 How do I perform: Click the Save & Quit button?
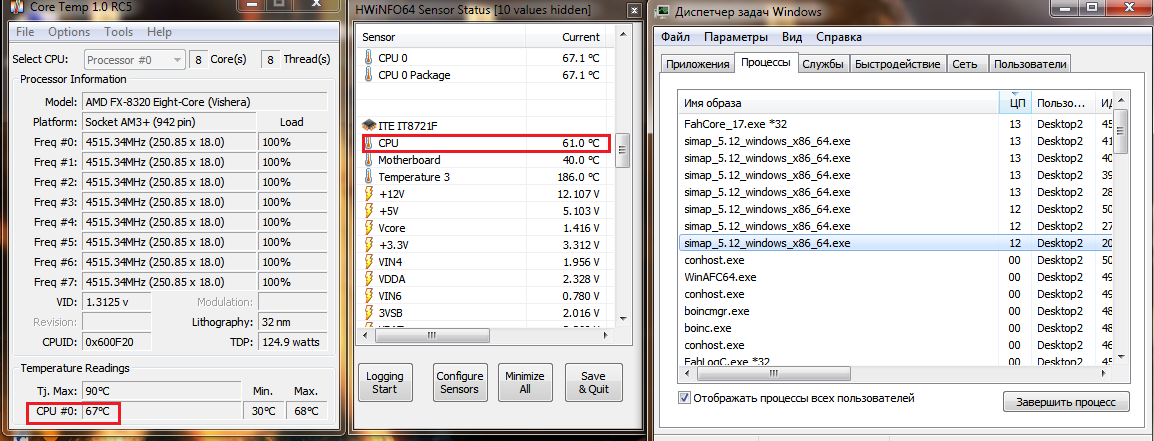(594, 382)
